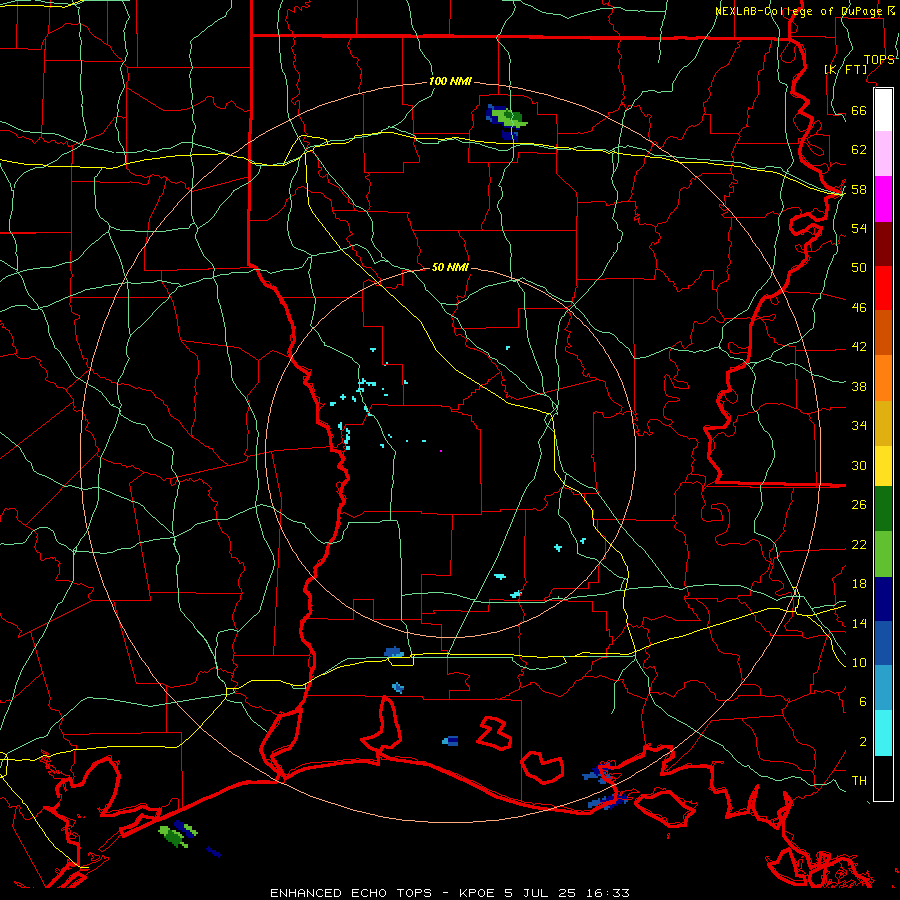Click the light green legend swatch
Screen dimensions: 900x900
click(883, 554)
